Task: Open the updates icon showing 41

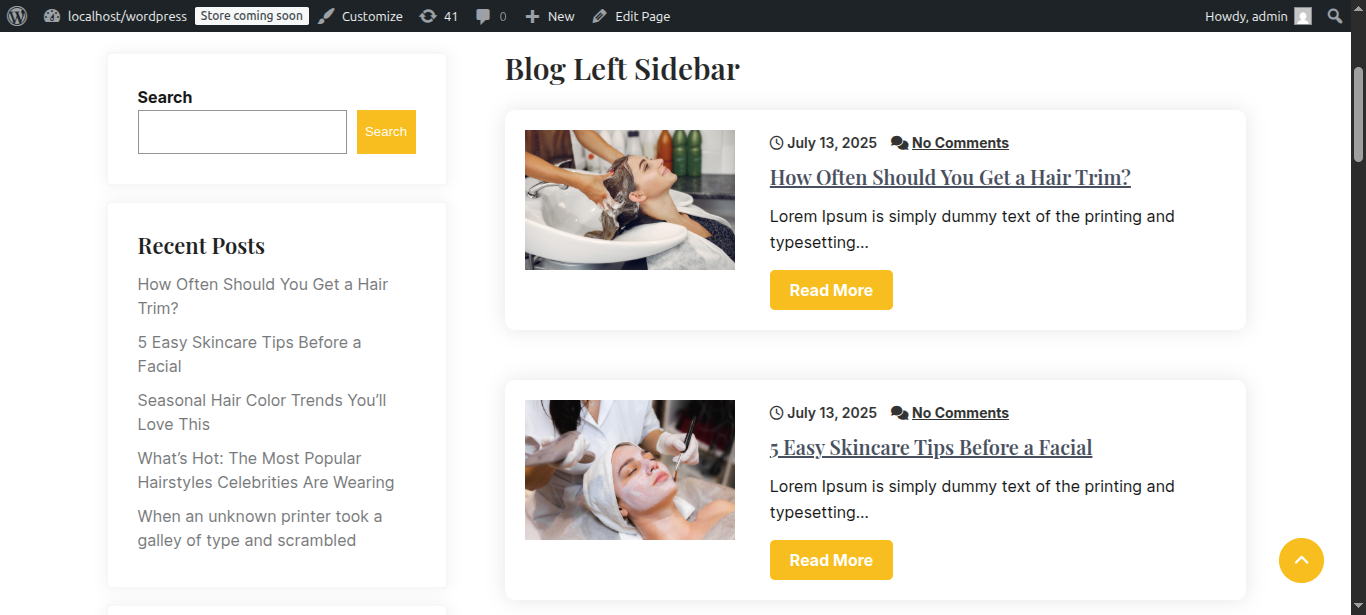Action: (428, 16)
